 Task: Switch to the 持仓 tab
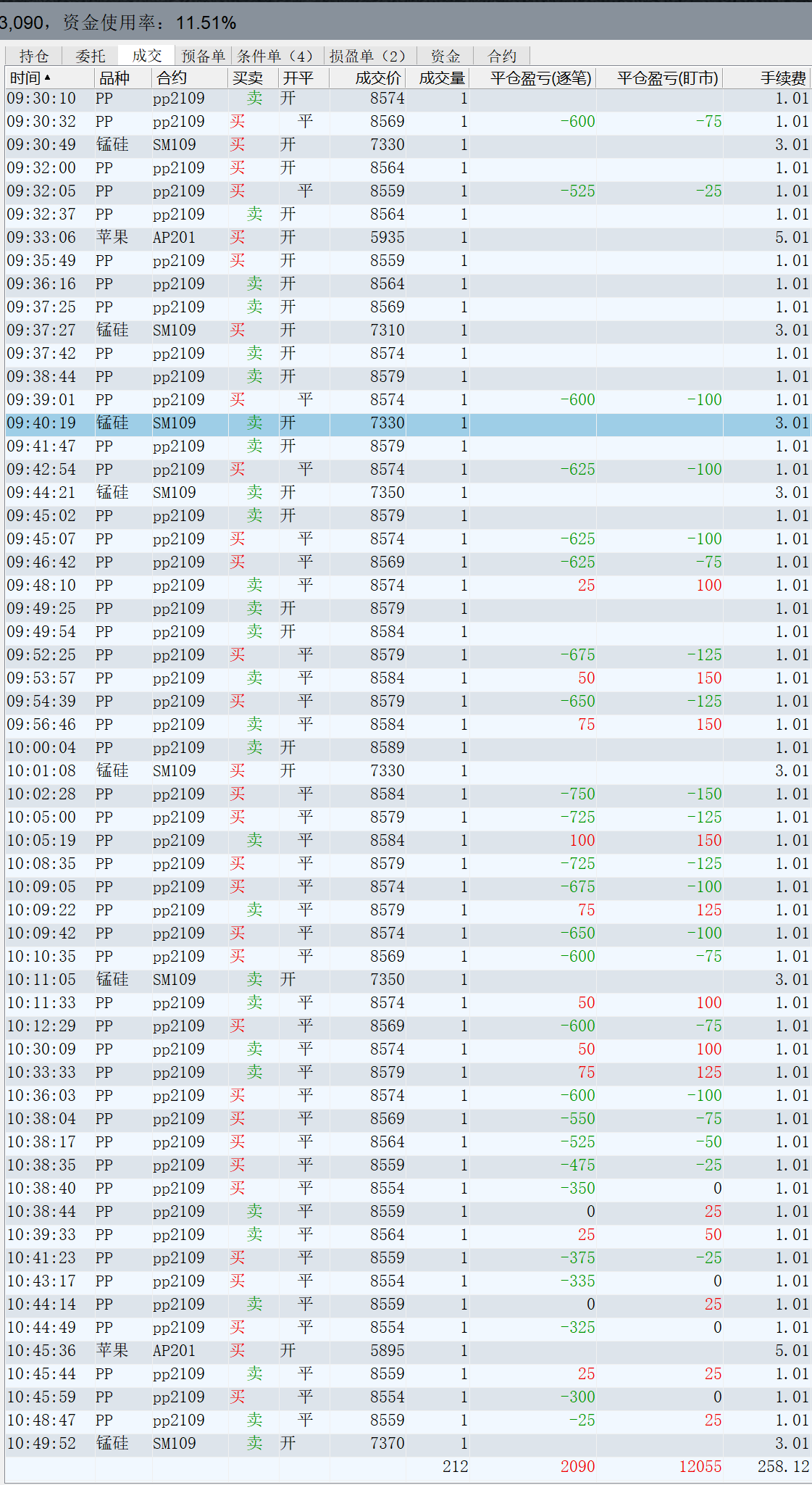click(x=33, y=56)
